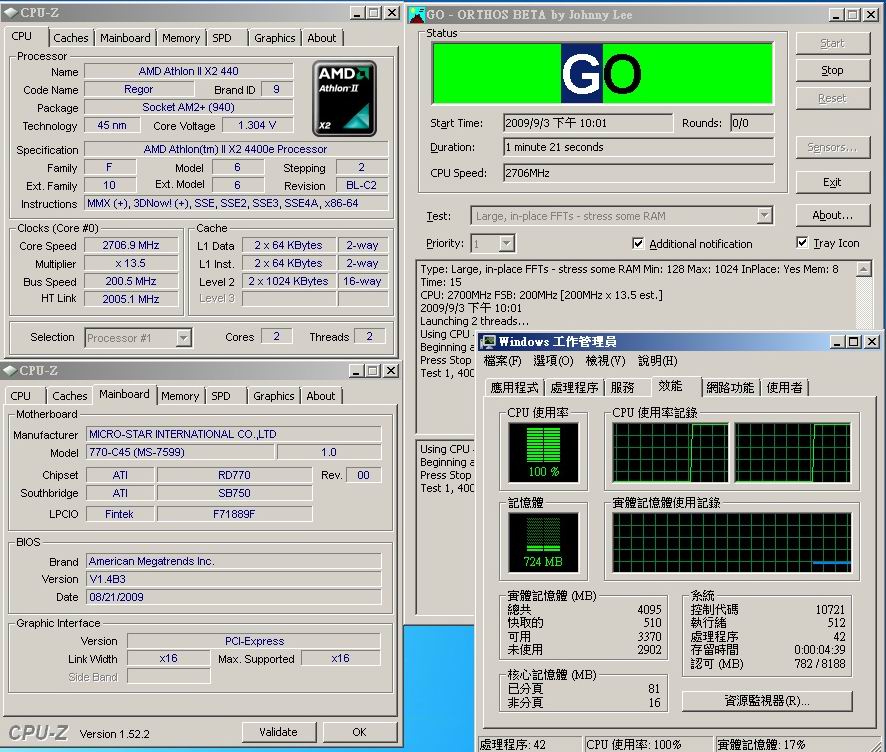Switch to Caches tab in top CPU-Z window

[x=71, y=38]
